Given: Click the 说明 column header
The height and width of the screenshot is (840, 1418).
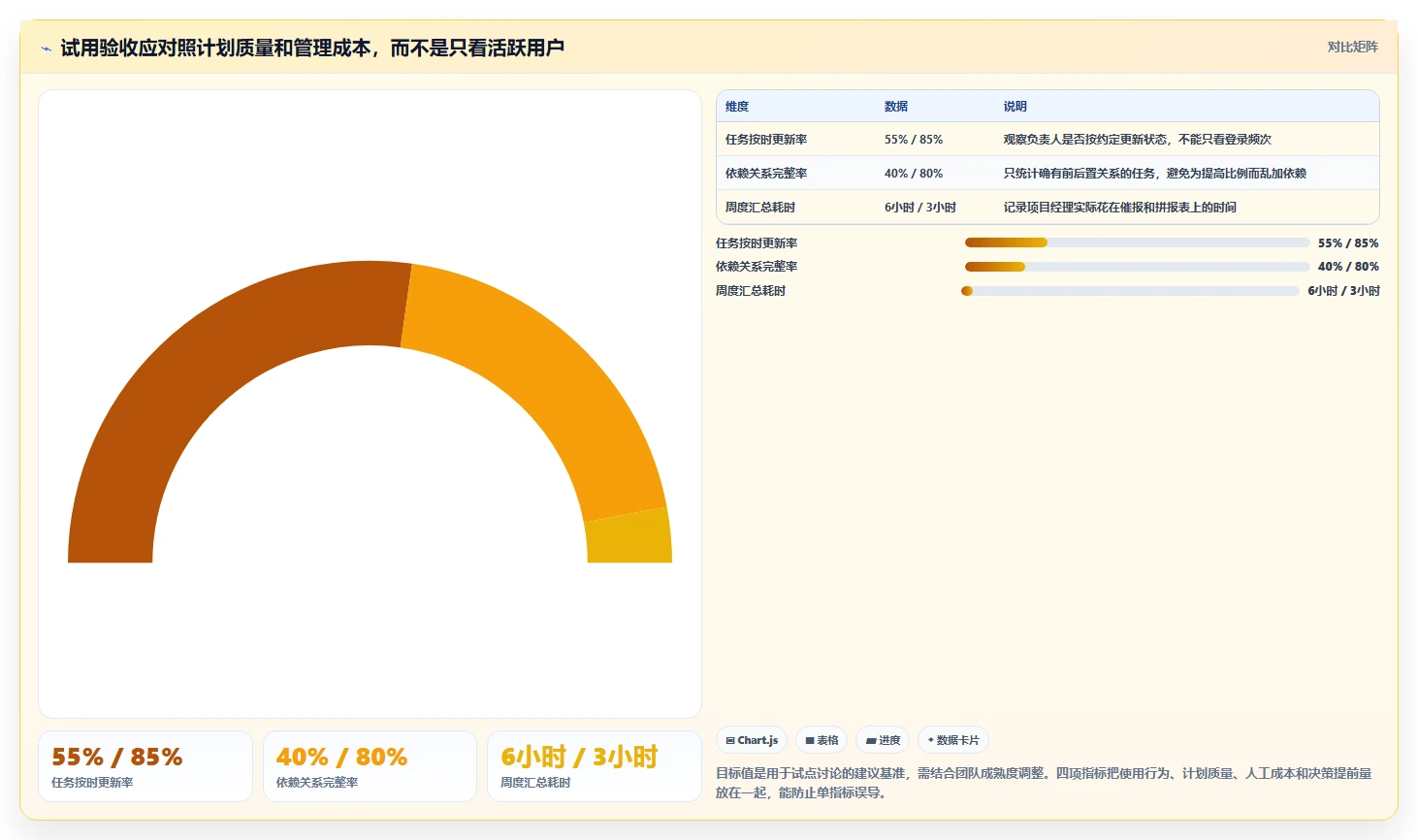Looking at the screenshot, I should click(1015, 107).
